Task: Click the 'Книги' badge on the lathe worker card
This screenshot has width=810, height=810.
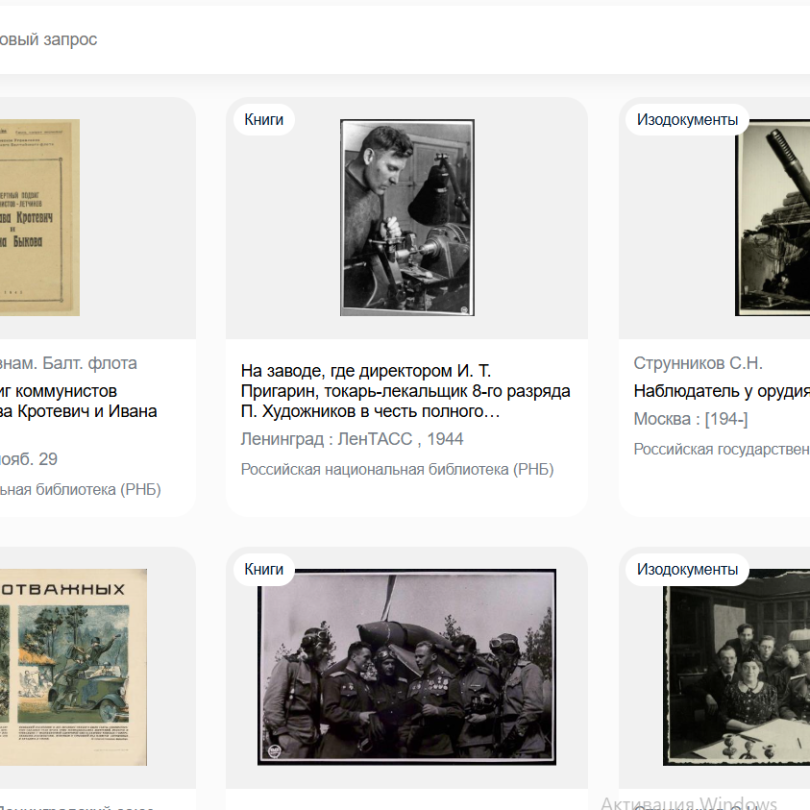Action: (264, 120)
